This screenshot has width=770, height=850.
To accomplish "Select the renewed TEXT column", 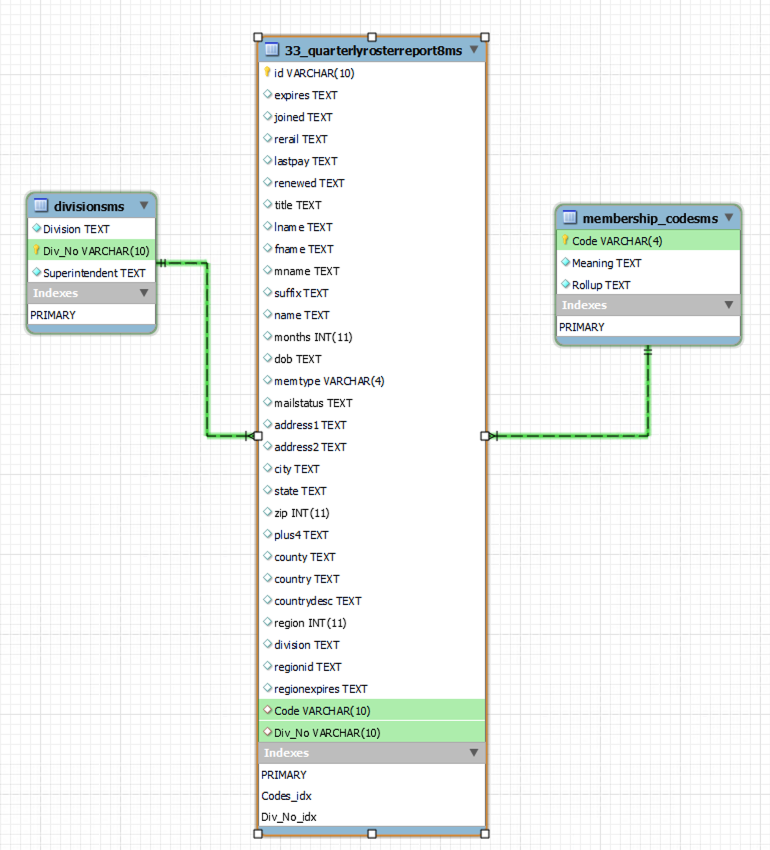I will [373, 183].
